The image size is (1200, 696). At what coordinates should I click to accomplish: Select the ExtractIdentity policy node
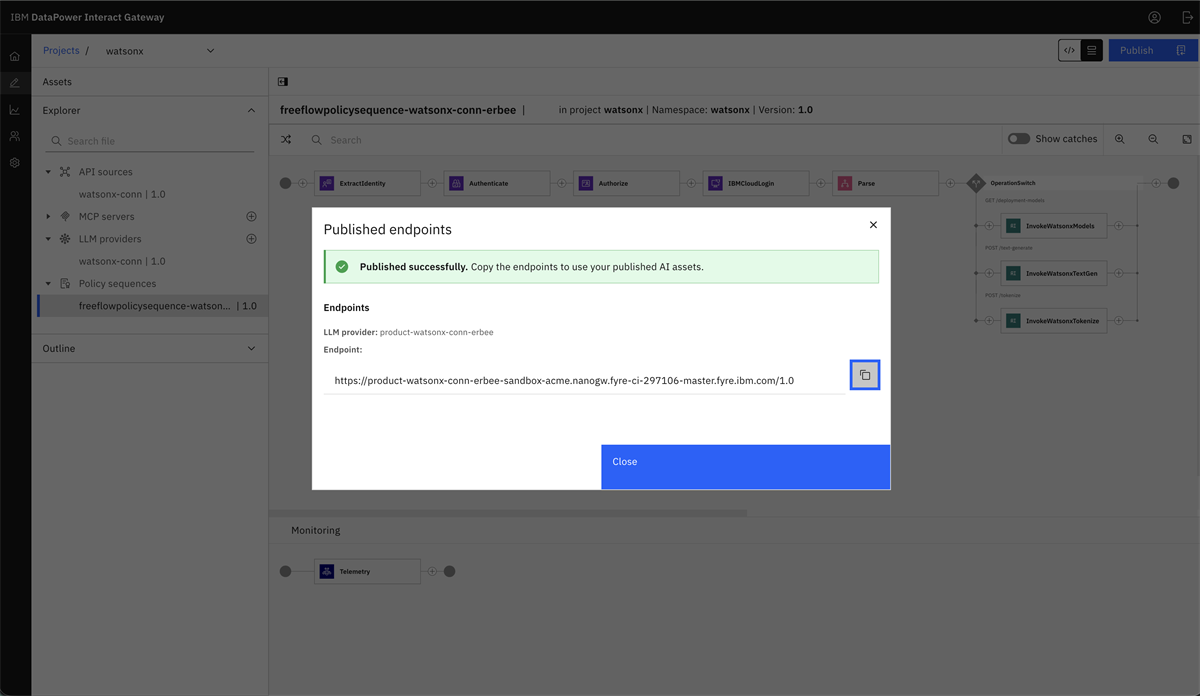[367, 183]
